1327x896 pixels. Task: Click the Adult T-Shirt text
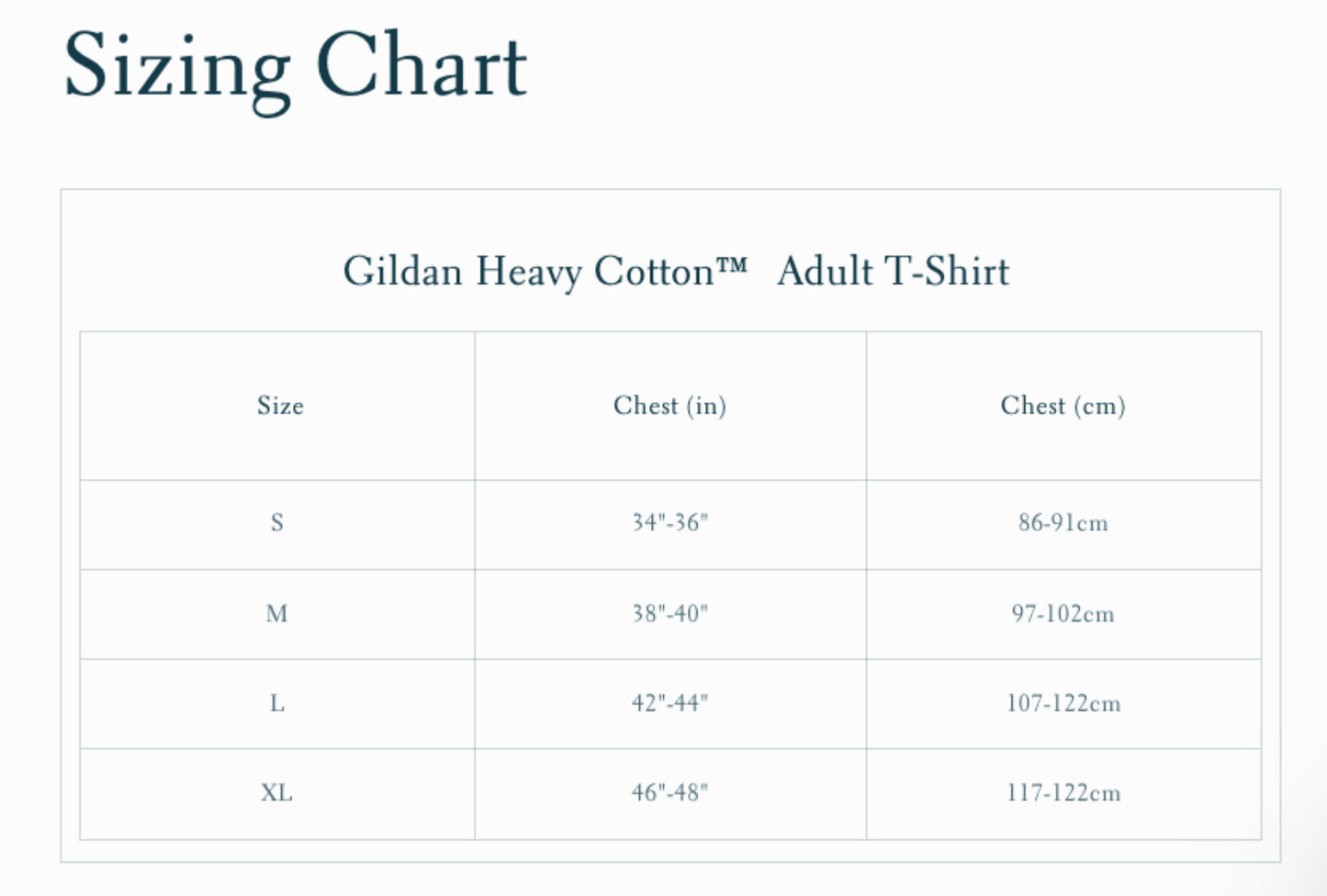(x=893, y=272)
